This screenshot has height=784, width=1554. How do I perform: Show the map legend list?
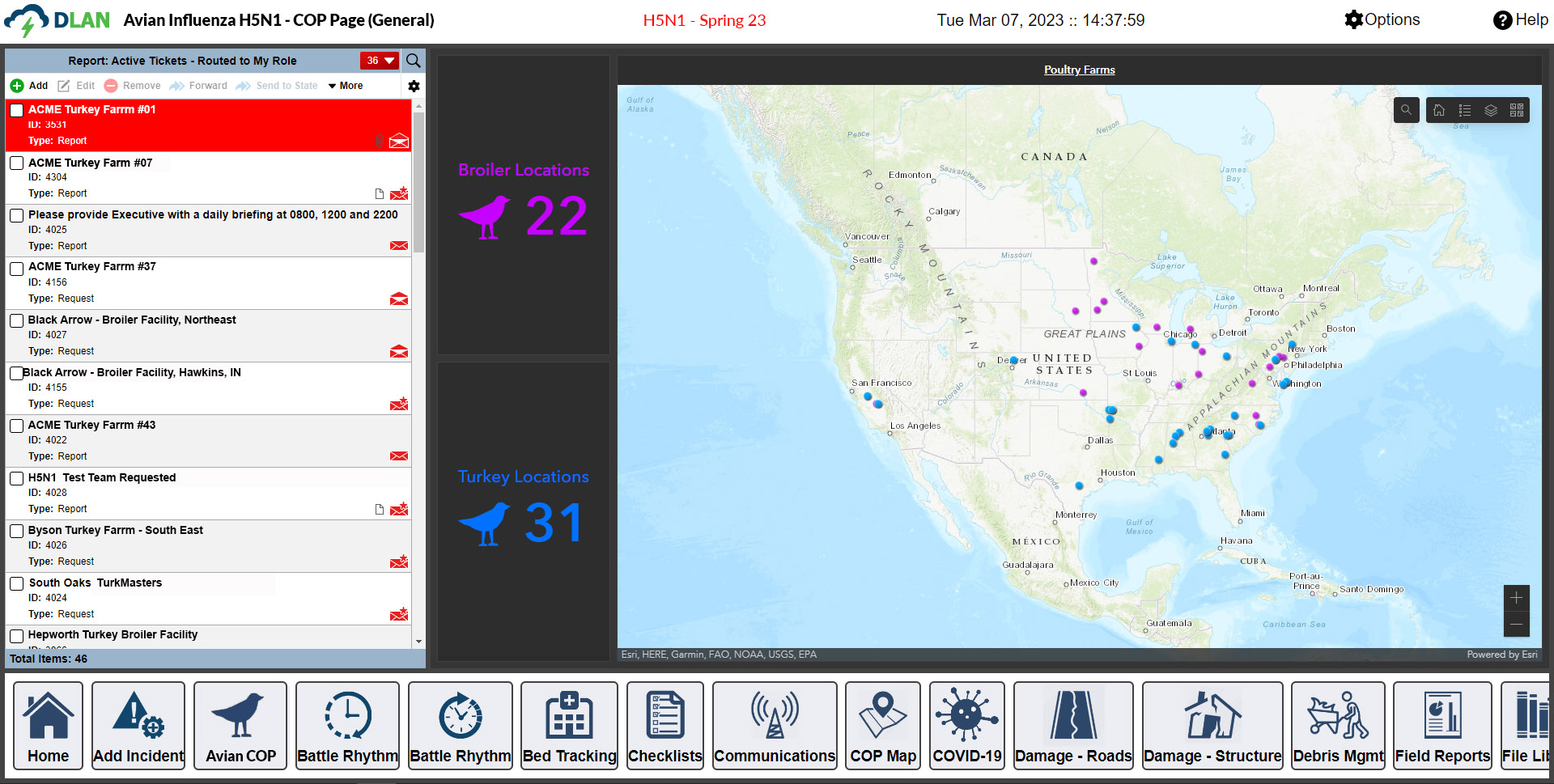point(1465,110)
